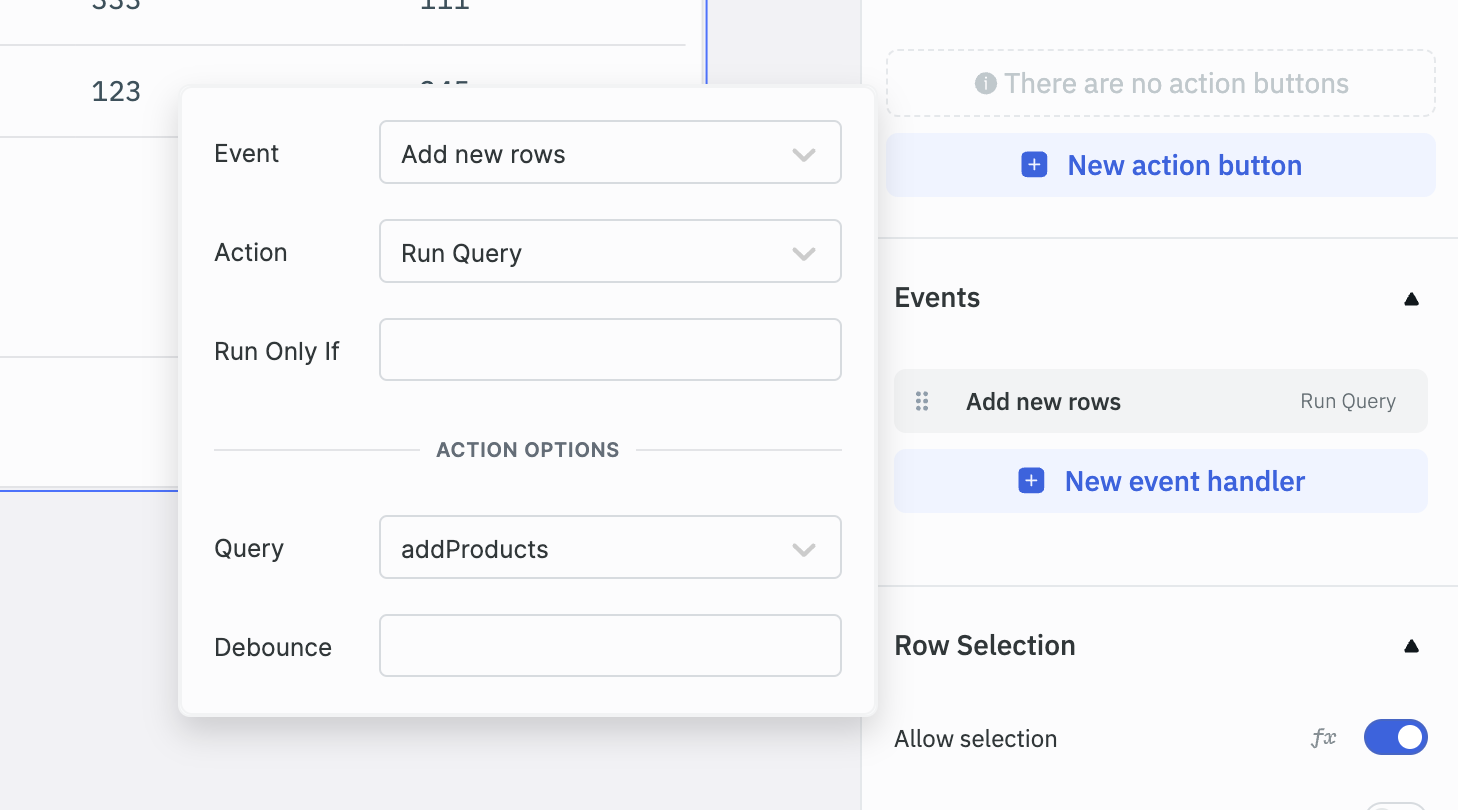Viewport: 1458px width, 810px height.
Task: Collapse the Row Selection section
Action: (x=1411, y=646)
